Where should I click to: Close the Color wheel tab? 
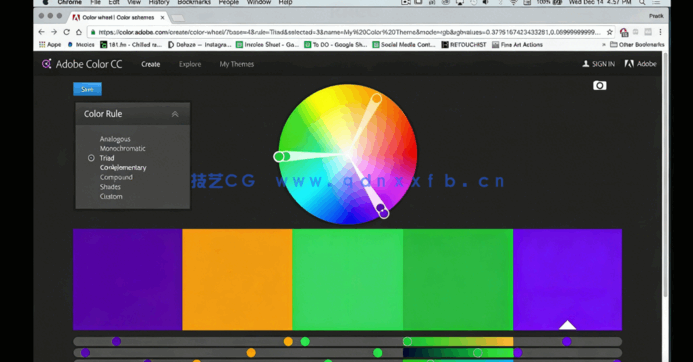162,18
